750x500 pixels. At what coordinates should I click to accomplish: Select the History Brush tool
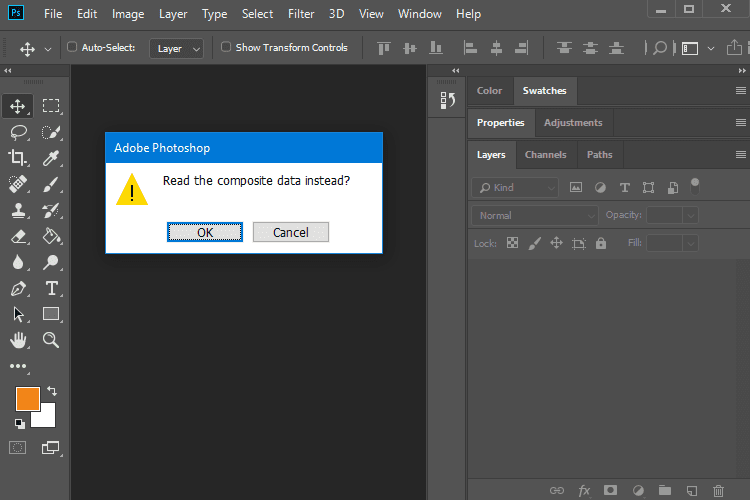point(51,211)
